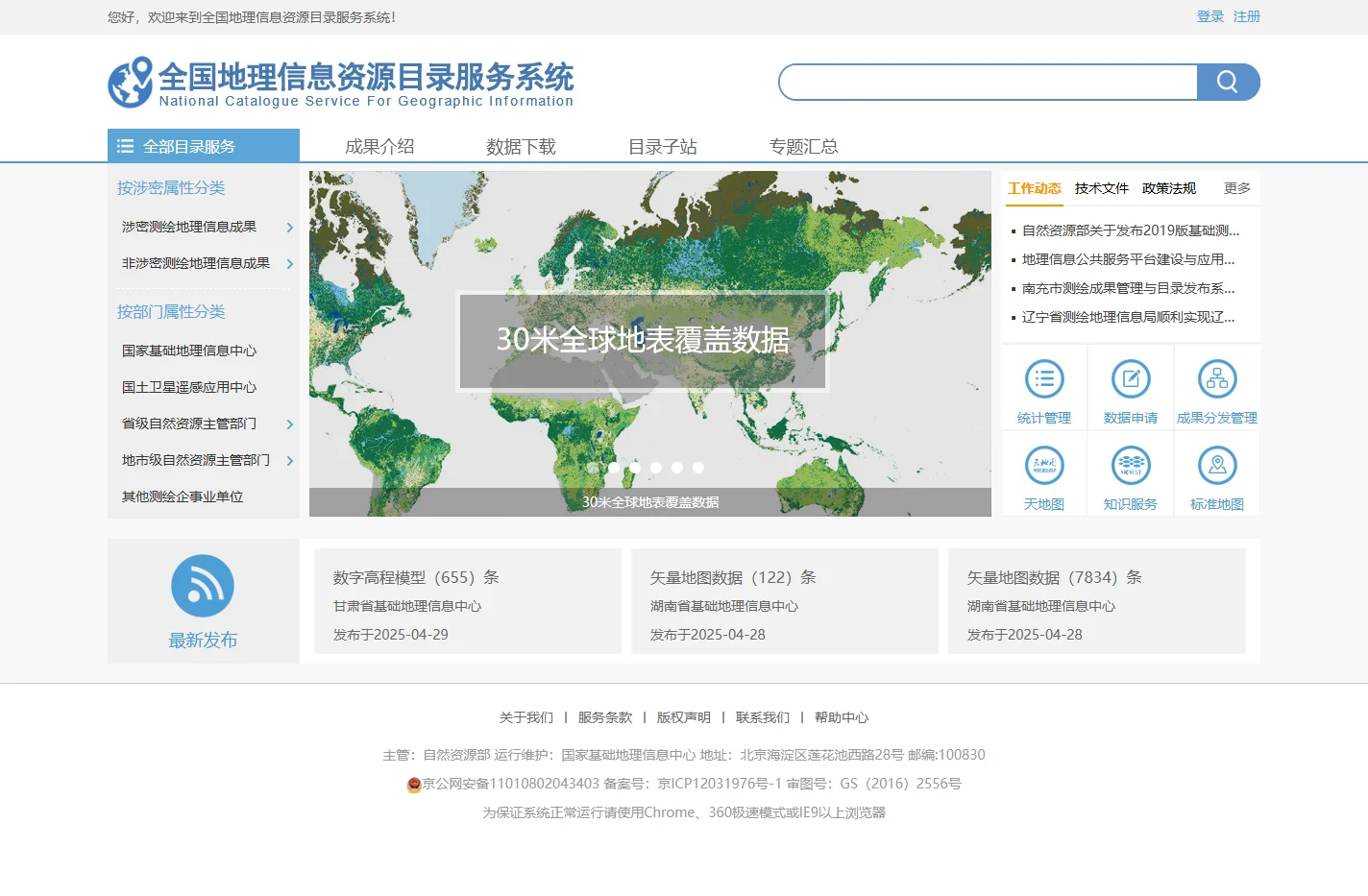1368x896 pixels.
Task: Select 涉密测绘地理信息成果 category
Action: [189, 227]
